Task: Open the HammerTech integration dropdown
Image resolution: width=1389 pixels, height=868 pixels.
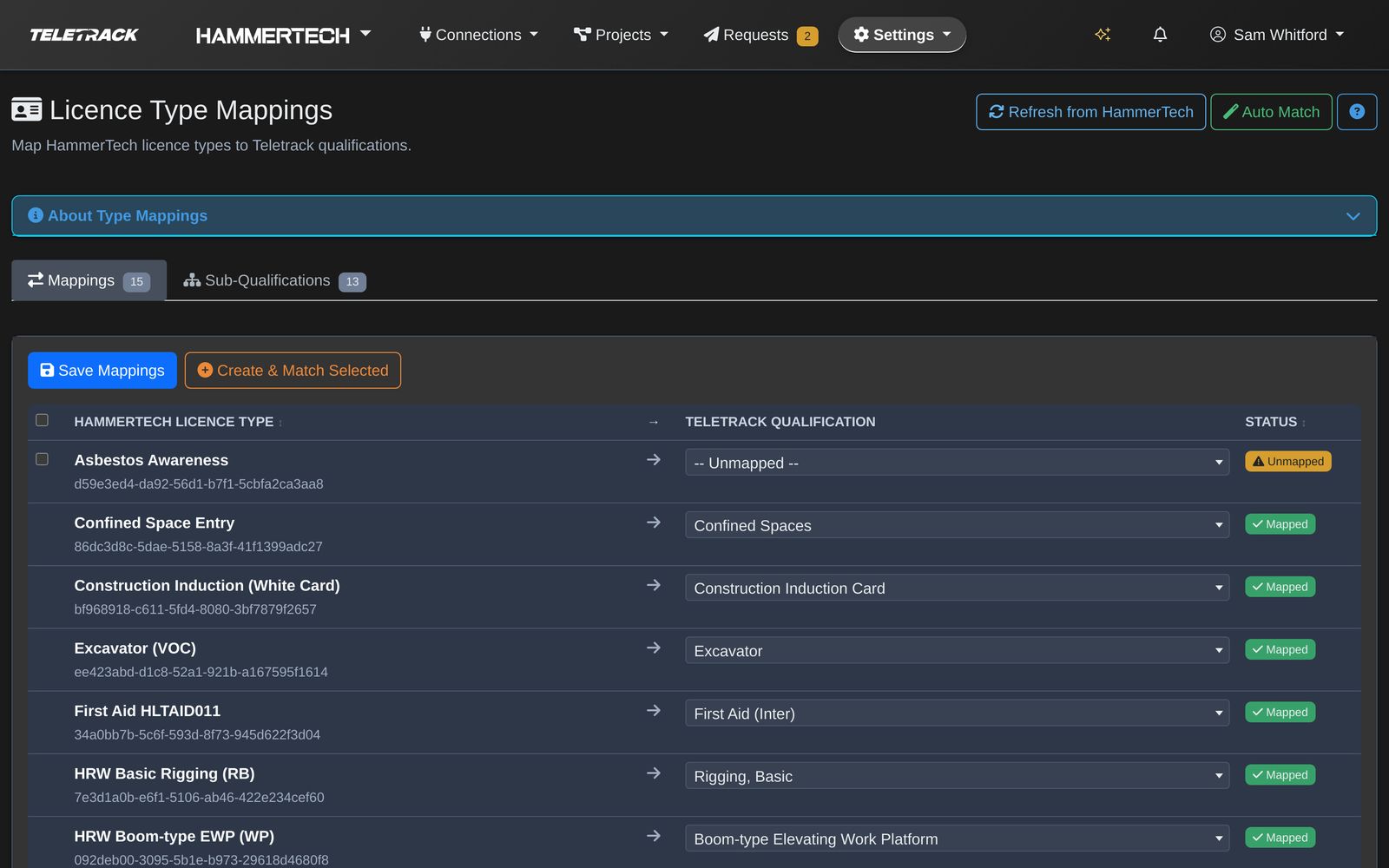Action: pos(283,35)
